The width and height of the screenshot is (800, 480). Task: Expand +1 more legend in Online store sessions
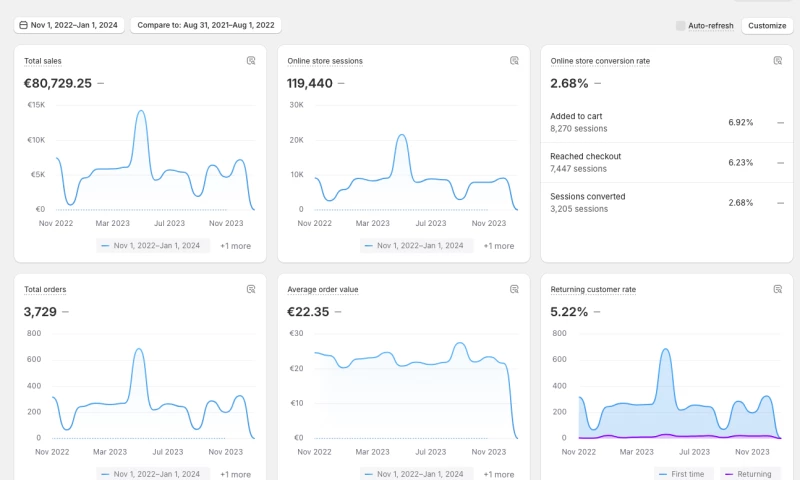tap(499, 245)
